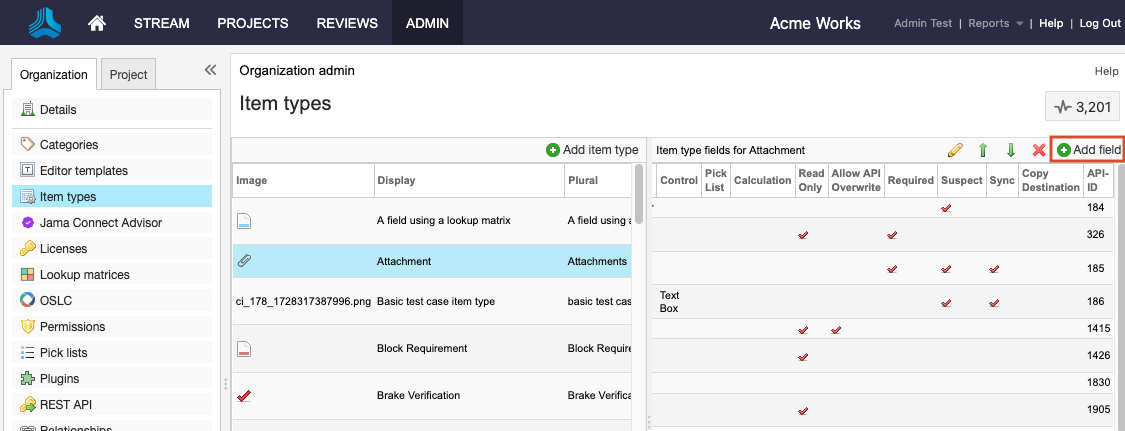Open Lookup matrices in the sidebar

tap(112, 275)
